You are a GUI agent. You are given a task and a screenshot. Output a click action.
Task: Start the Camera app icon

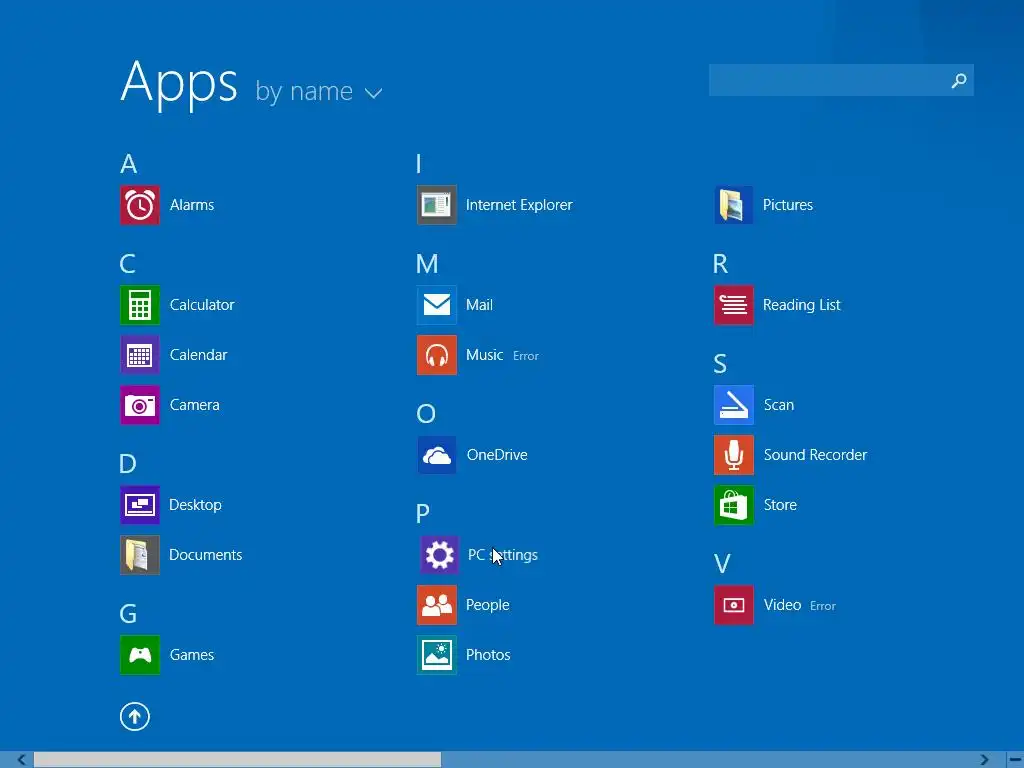pos(140,405)
